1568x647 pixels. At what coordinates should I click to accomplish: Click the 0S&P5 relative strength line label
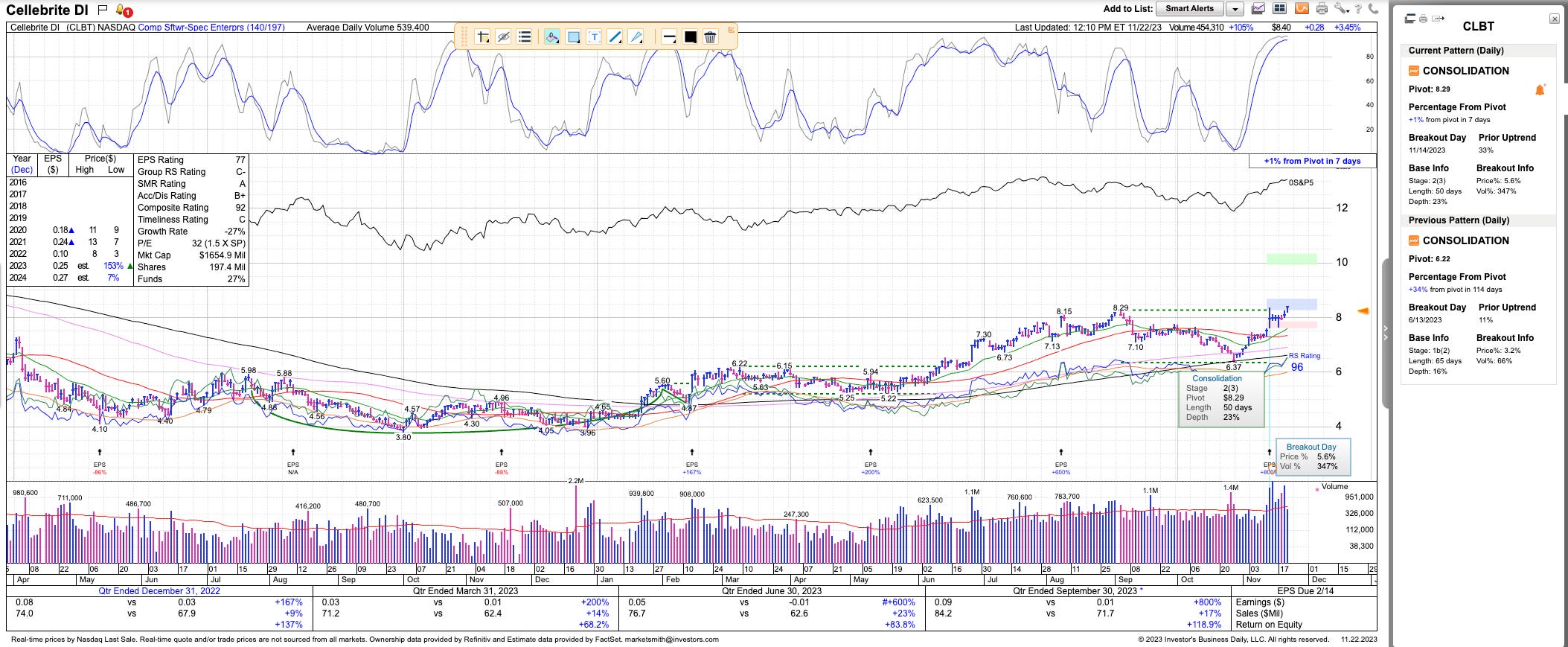1301,182
